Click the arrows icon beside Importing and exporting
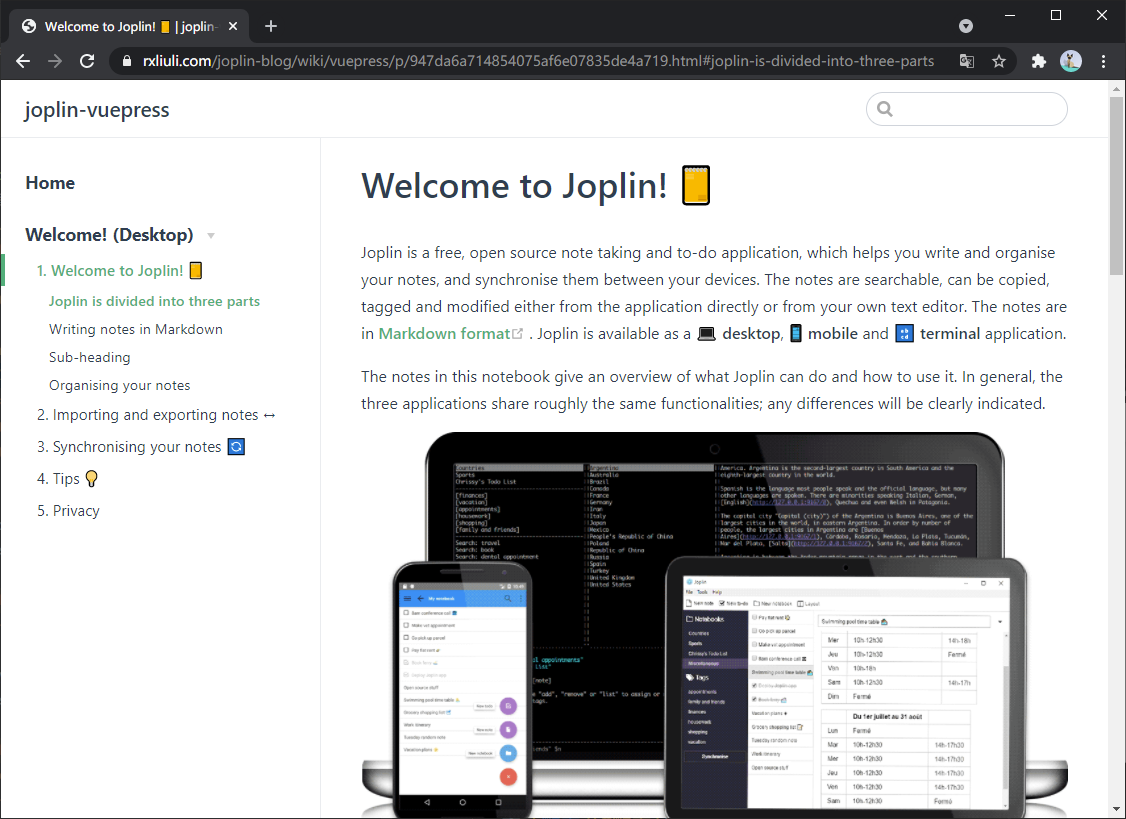Viewport: 1126px width, 819px height. click(x=269, y=416)
